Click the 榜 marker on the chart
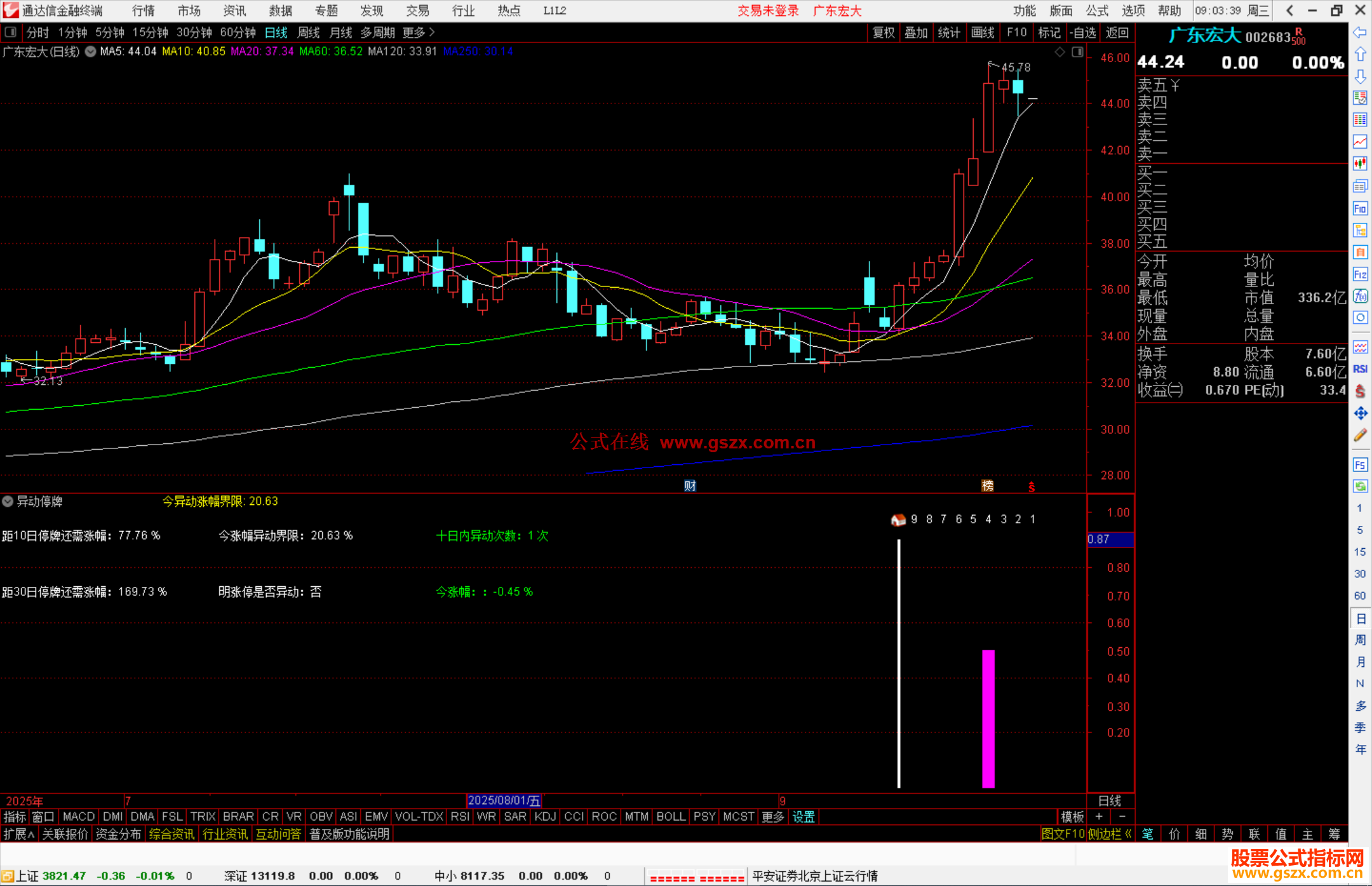This screenshot has width=1372, height=886. click(987, 486)
